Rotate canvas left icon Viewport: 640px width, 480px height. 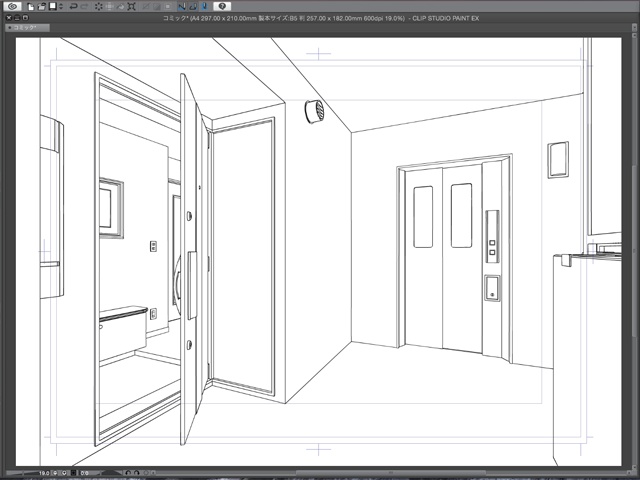pyautogui.click(x=128, y=473)
